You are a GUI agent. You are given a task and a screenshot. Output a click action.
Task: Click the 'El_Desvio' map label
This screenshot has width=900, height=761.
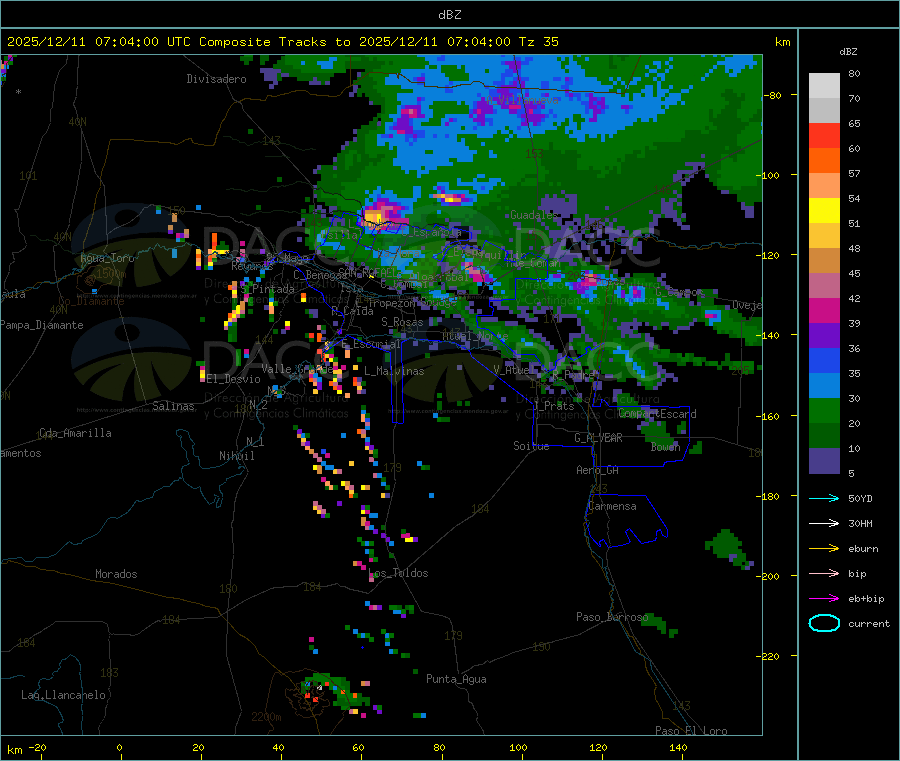[x=233, y=379]
